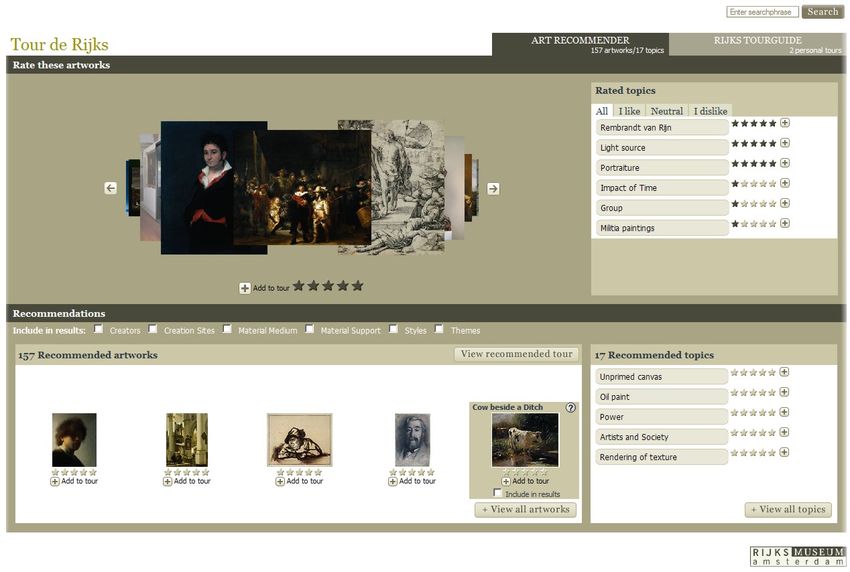Image resolution: width=850 pixels, height=572 pixels.
Task: Open the Light source topic
Action: point(662,147)
